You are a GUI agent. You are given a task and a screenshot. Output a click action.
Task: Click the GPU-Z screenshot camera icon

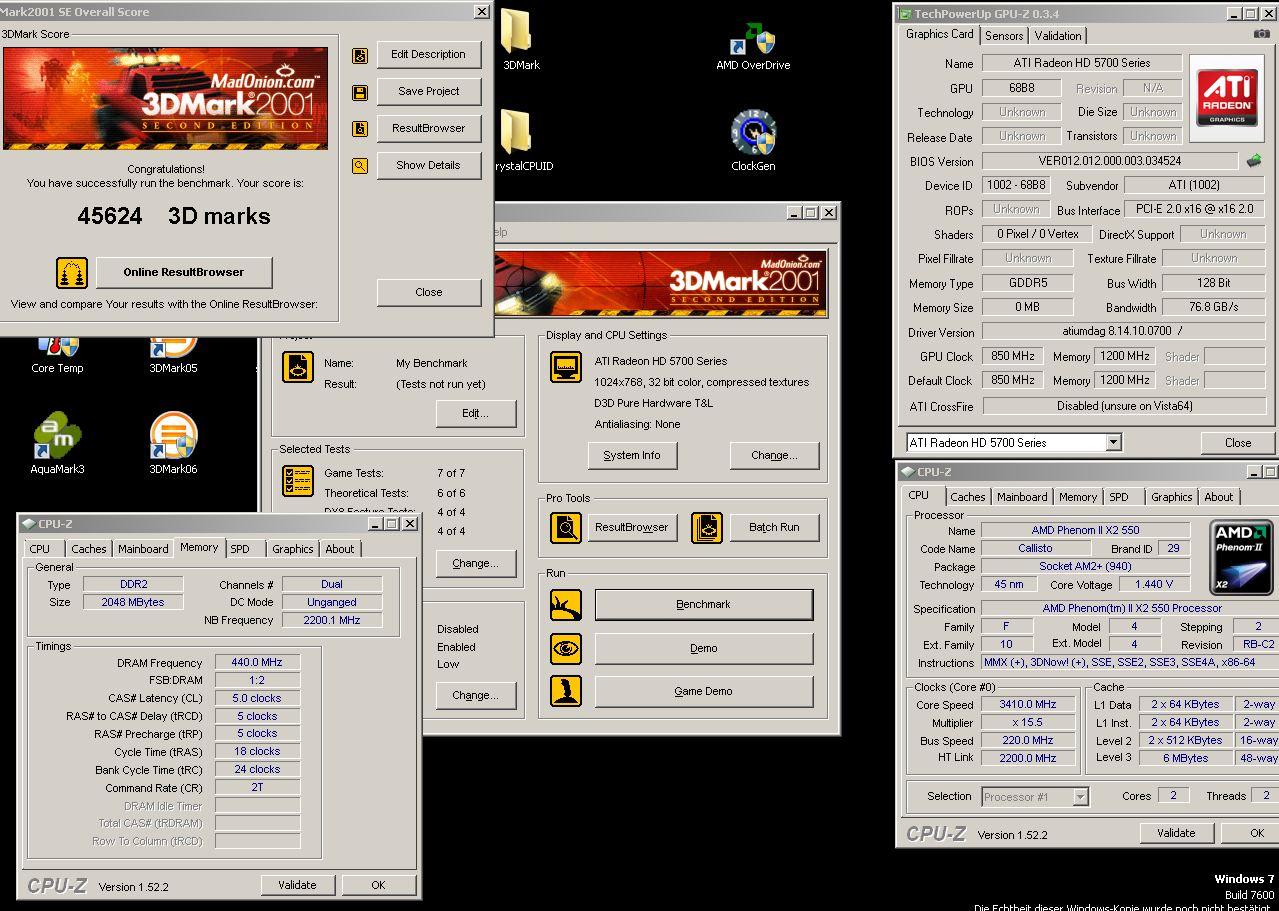1261,34
